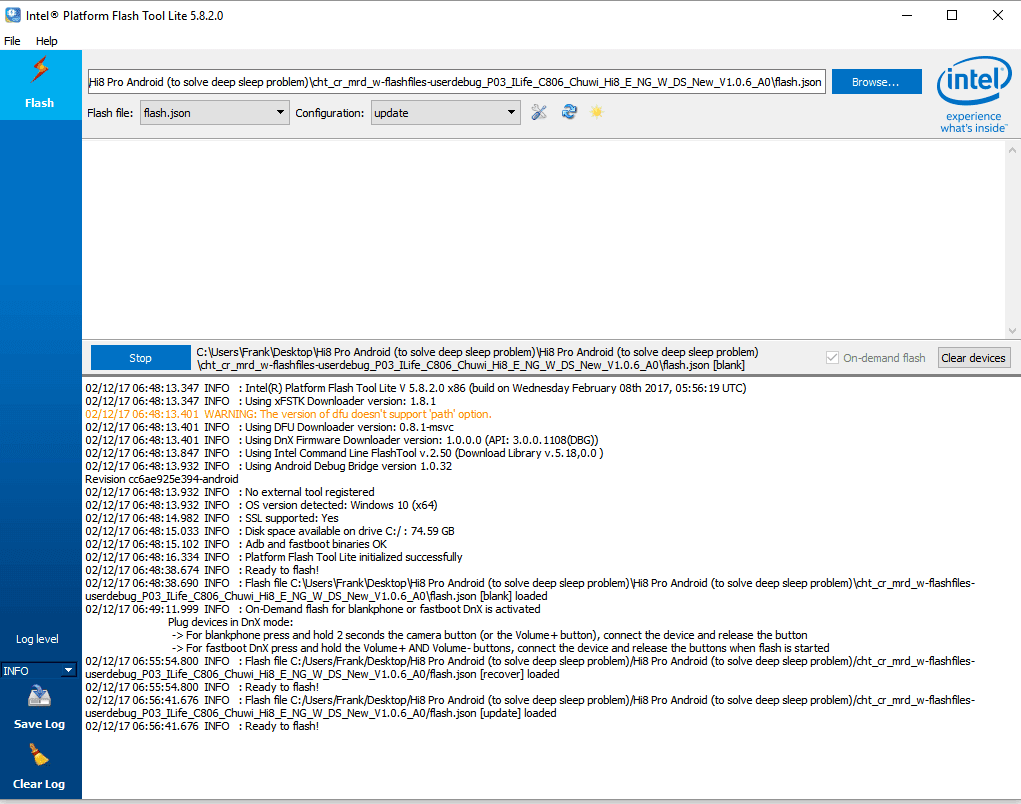This screenshot has width=1021, height=804.
Task: Click the "Plug devices in DnX mode:" line
Action: coord(231,622)
